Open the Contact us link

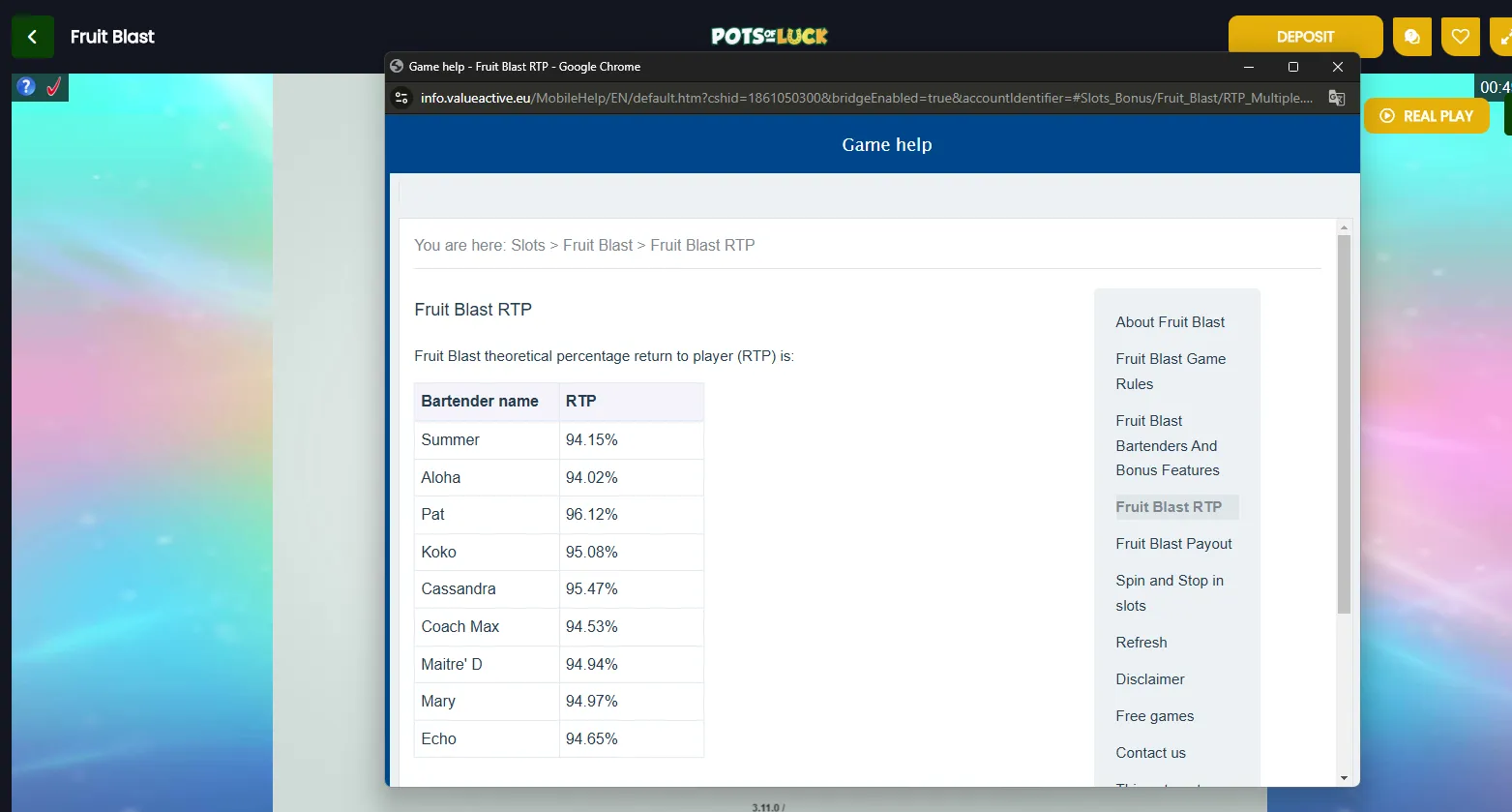pos(1150,753)
